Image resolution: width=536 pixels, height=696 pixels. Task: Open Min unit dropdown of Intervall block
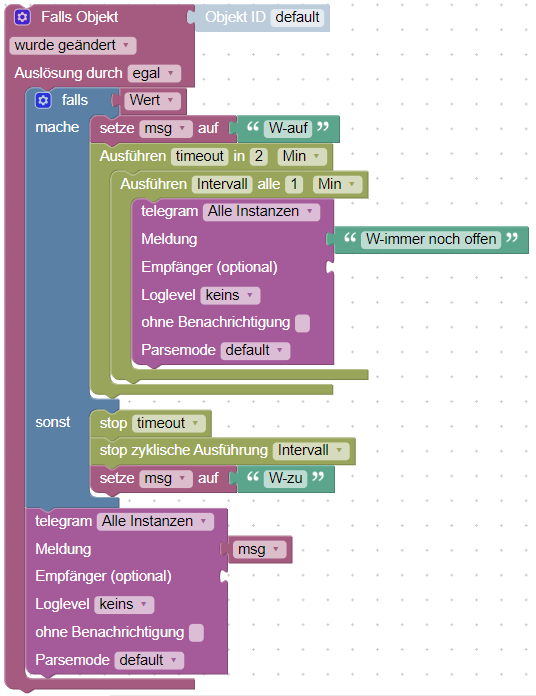pos(338,184)
